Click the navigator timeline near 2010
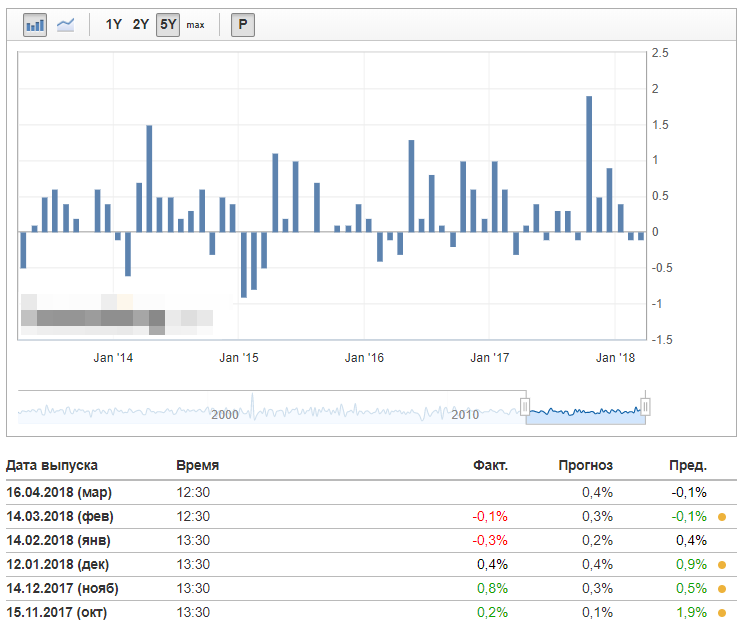The image size is (743, 625). 465,413
